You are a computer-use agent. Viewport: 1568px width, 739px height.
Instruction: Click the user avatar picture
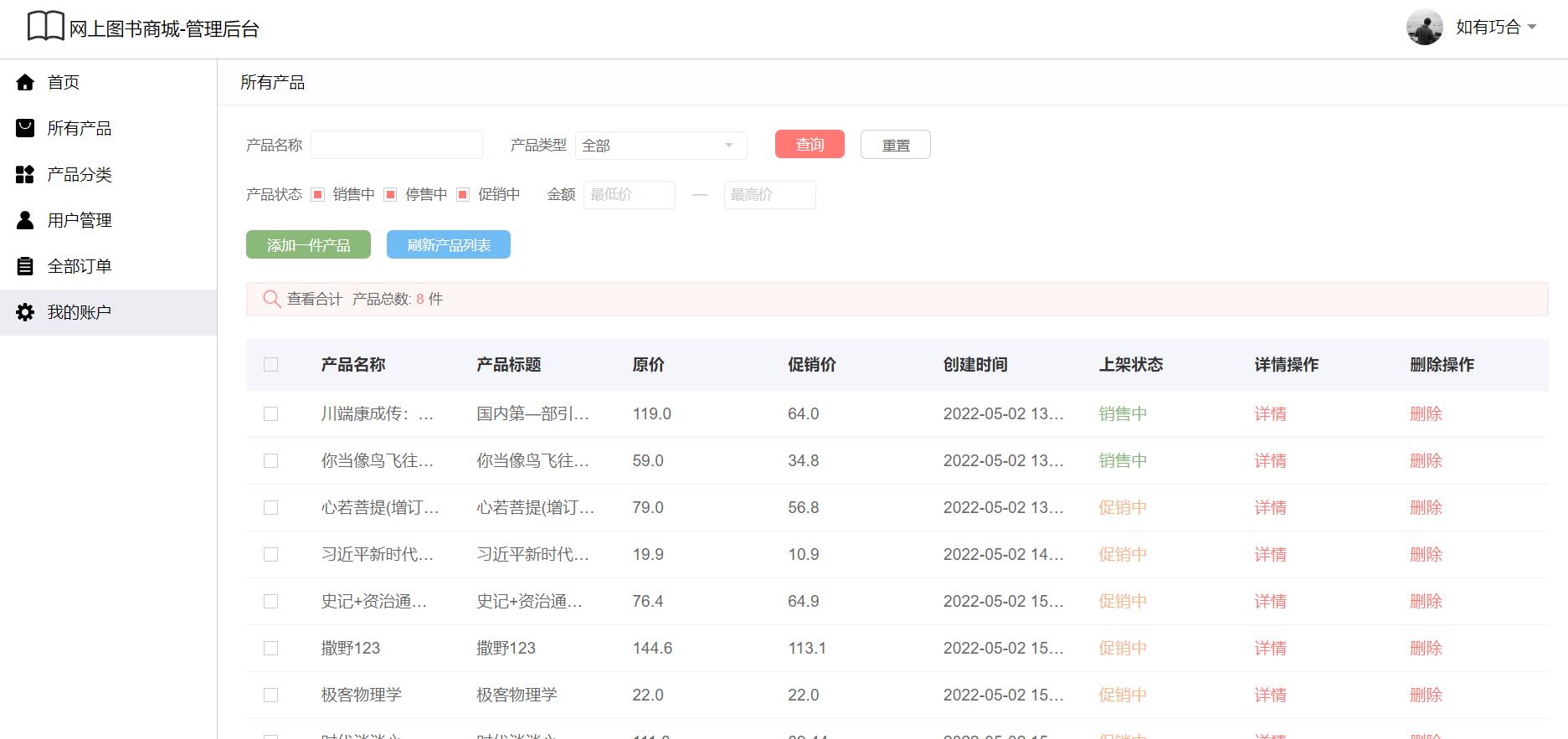tap(1424, 27)
